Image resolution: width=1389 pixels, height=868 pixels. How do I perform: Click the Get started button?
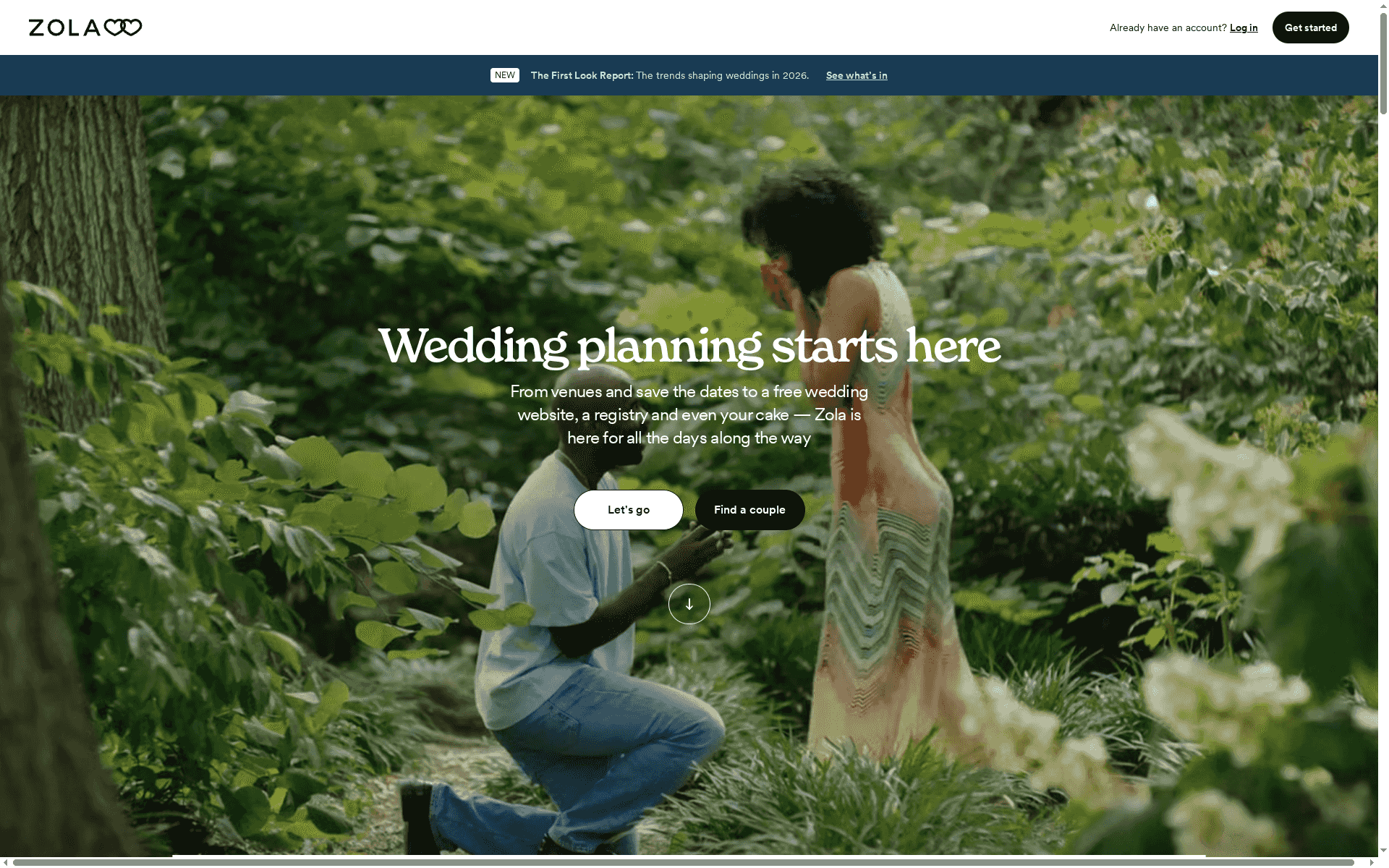click(x=1310, y=27)
